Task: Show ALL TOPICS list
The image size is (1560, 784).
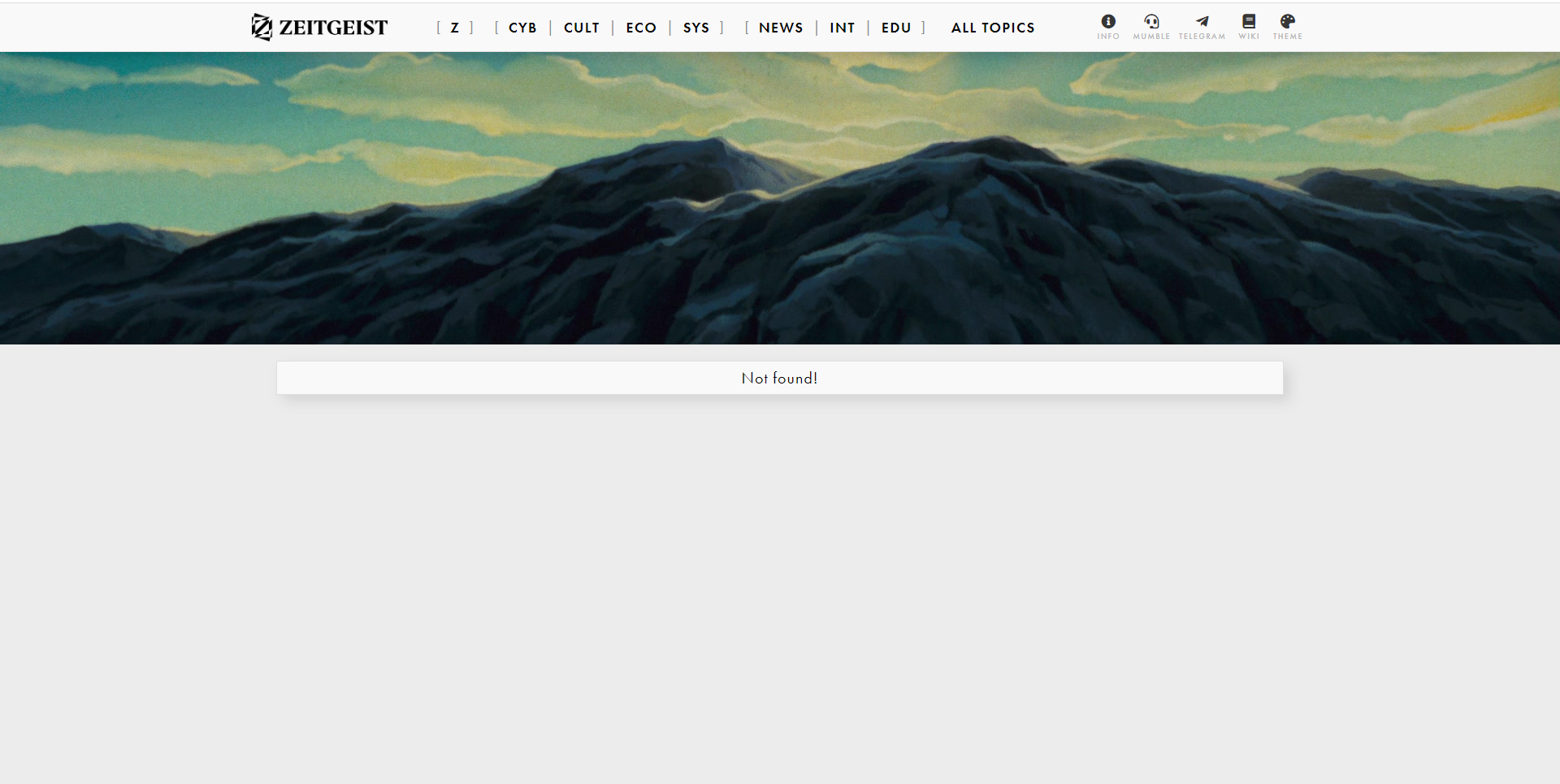Action: click(993, 28)
